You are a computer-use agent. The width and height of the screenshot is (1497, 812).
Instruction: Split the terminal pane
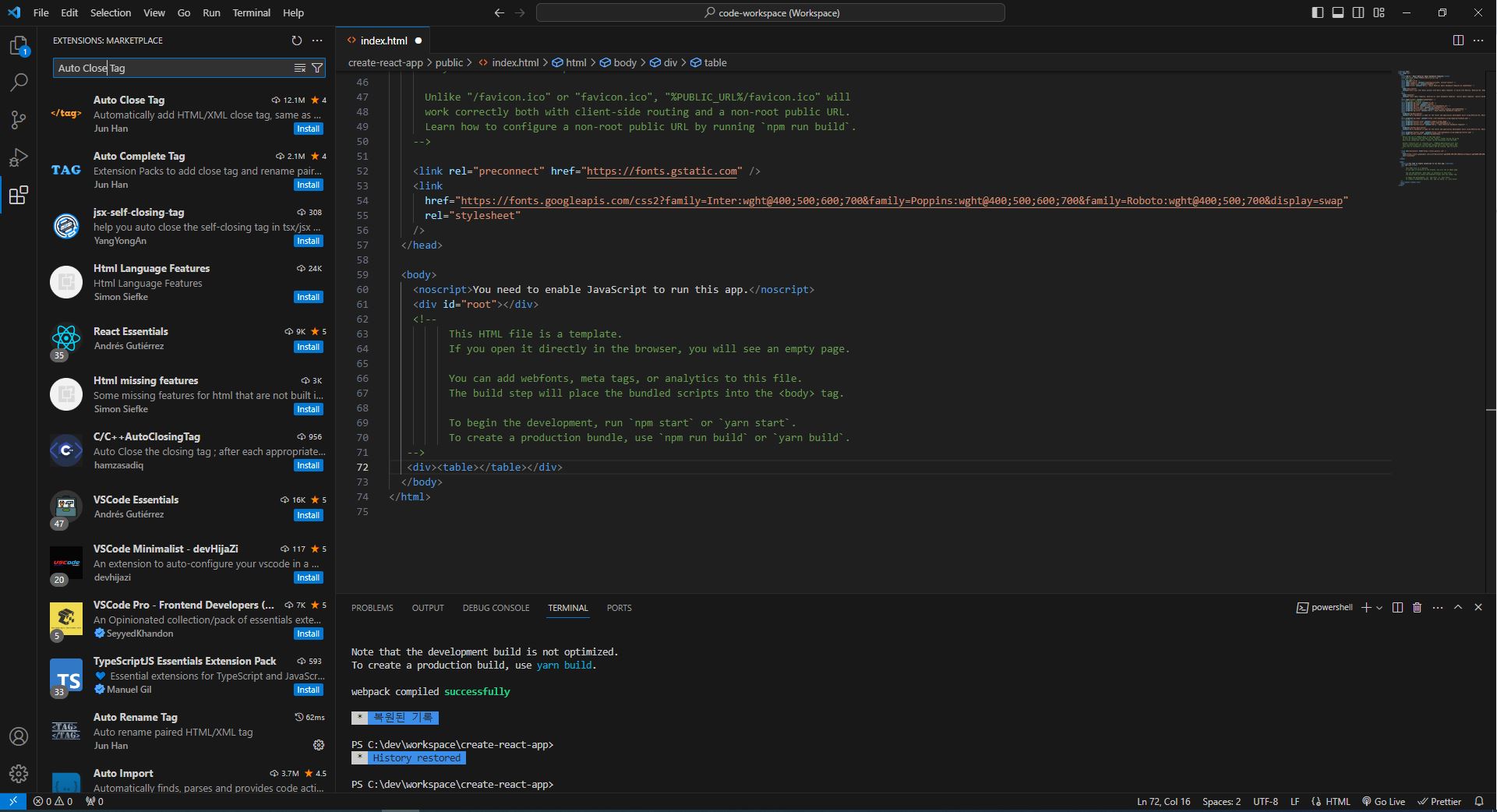1397,608
